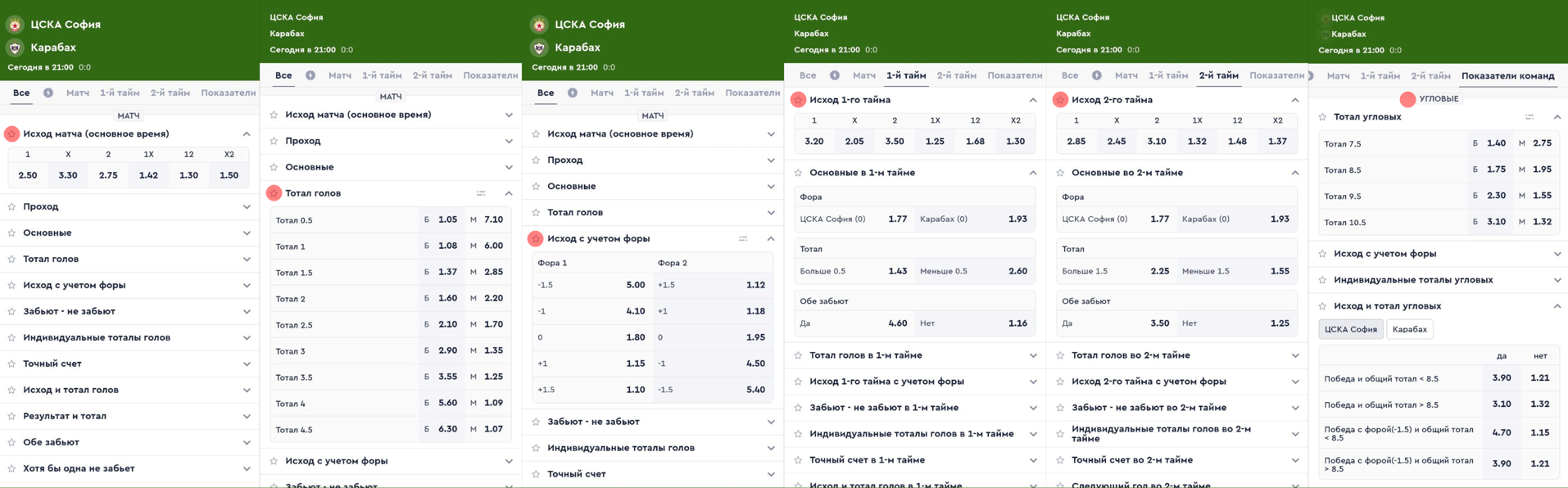Screen dimensions: 1568x488
Task: Collapse the "Основные в 1-м тайме" section
Action: point(1033,173)
